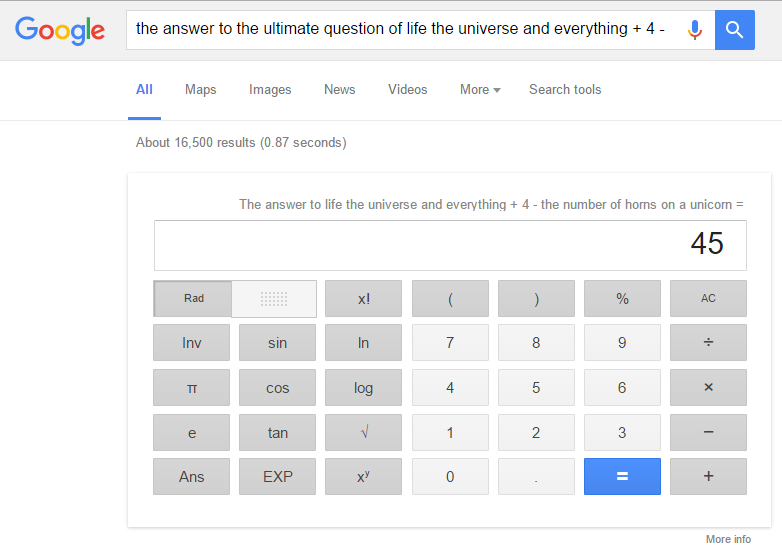Toggle the Inv inverse functions key
Image resolution: width=782 pixels, height=551 pixels.
pos(191,343)
